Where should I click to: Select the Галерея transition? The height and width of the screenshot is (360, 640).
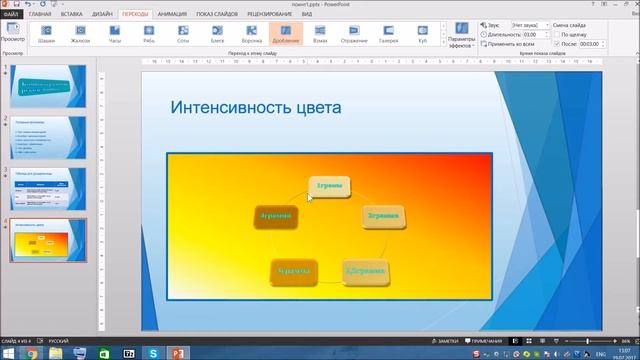coord(389,34)
